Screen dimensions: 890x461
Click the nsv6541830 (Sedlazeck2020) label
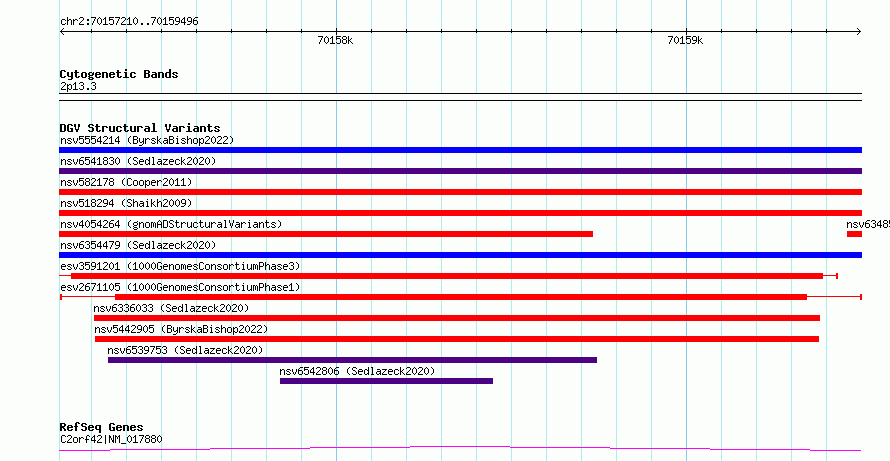[138, 161]
